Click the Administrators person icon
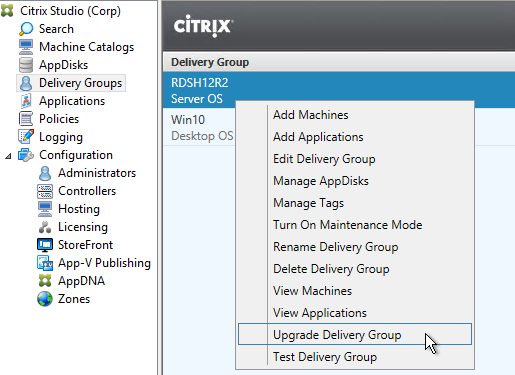Screen dimensions: 515x375 (x=45, y=173)
